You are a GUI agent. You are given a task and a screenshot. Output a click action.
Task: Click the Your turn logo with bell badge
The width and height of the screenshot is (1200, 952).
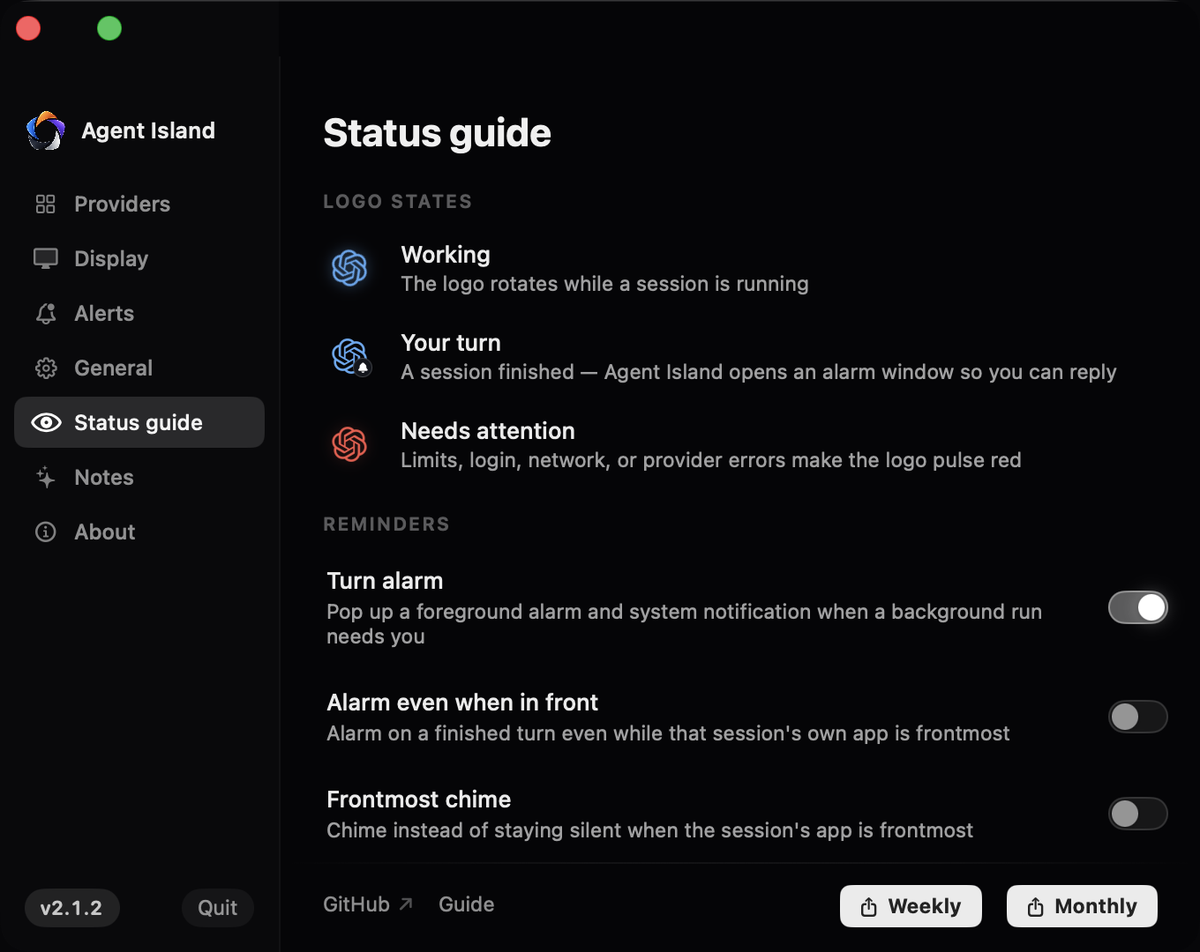[350, 356]
